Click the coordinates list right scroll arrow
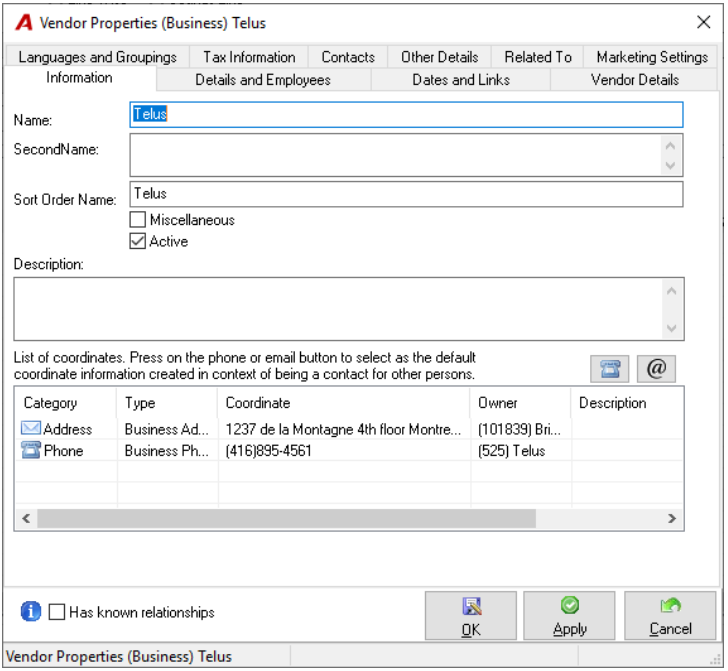The image size is (728, 671). click(671, 518)
